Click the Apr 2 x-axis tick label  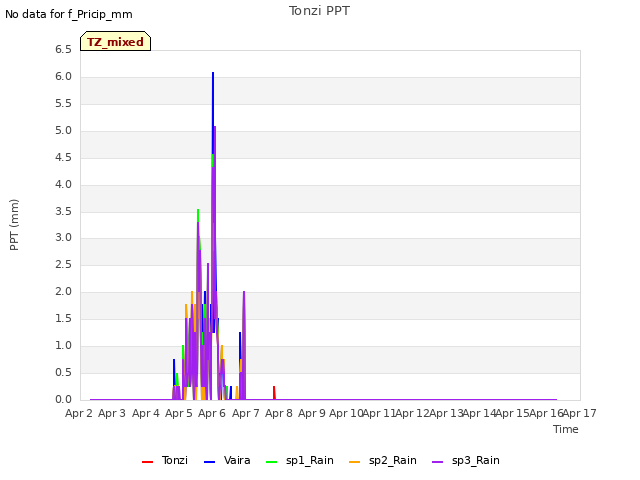click(79, 413)
